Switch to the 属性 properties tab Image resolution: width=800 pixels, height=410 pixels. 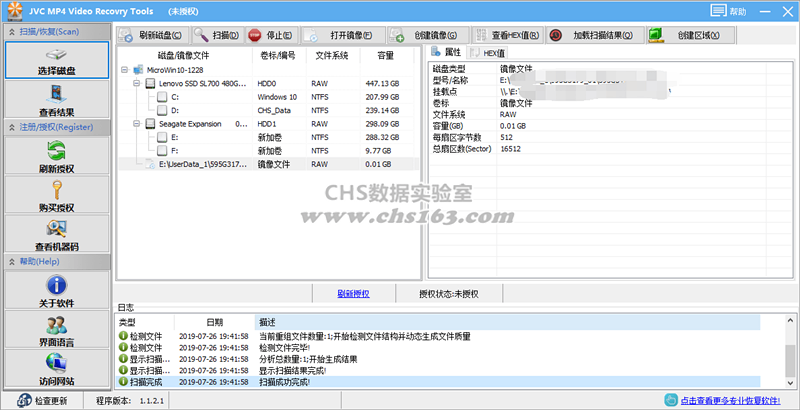point(446,52)
